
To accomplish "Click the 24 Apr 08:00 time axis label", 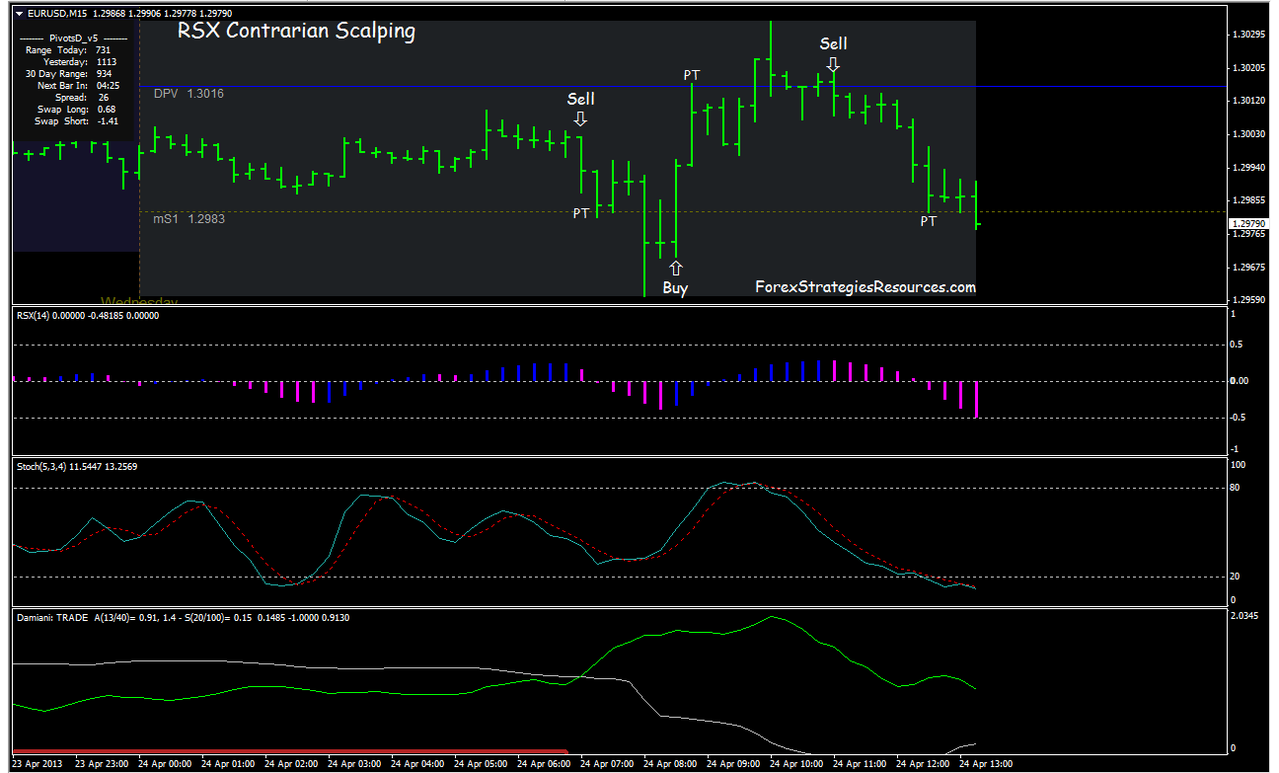I will pyautogui.click(x=672, y=764).
